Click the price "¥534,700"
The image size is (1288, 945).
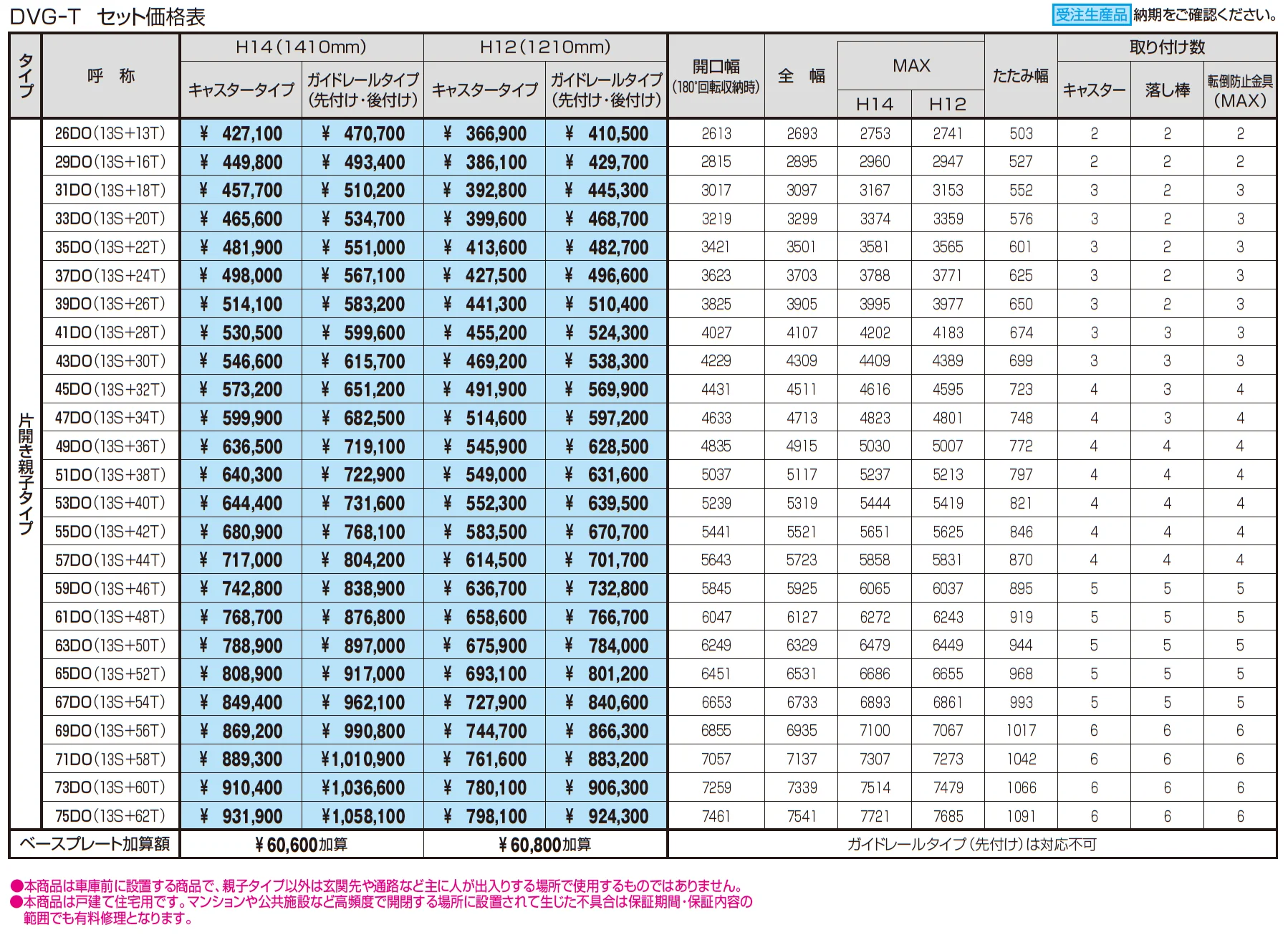coord(363,219)
